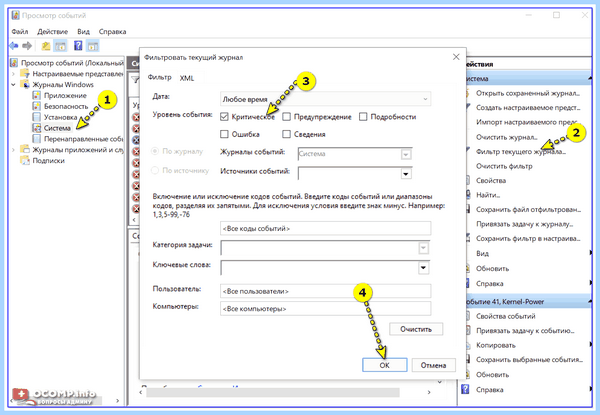Click the Подписки icon in the tree
This screenshot has height=415, width=600.
pyautogui.click(x=25, y=160)
